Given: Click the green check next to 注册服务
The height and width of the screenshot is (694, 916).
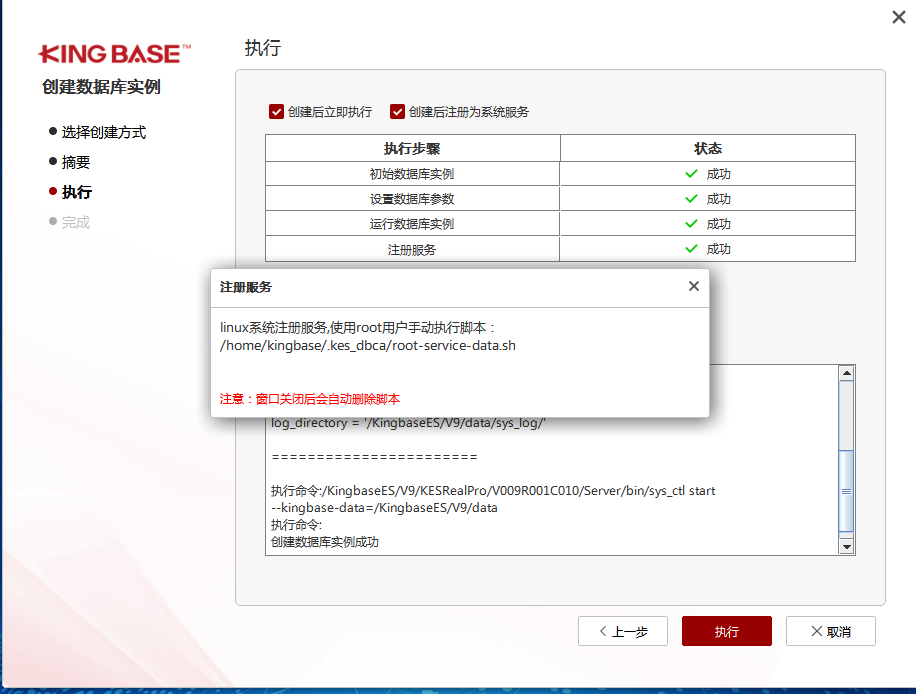Looking at the screenshot, I should pyautogui.click(x=689, y=248).
